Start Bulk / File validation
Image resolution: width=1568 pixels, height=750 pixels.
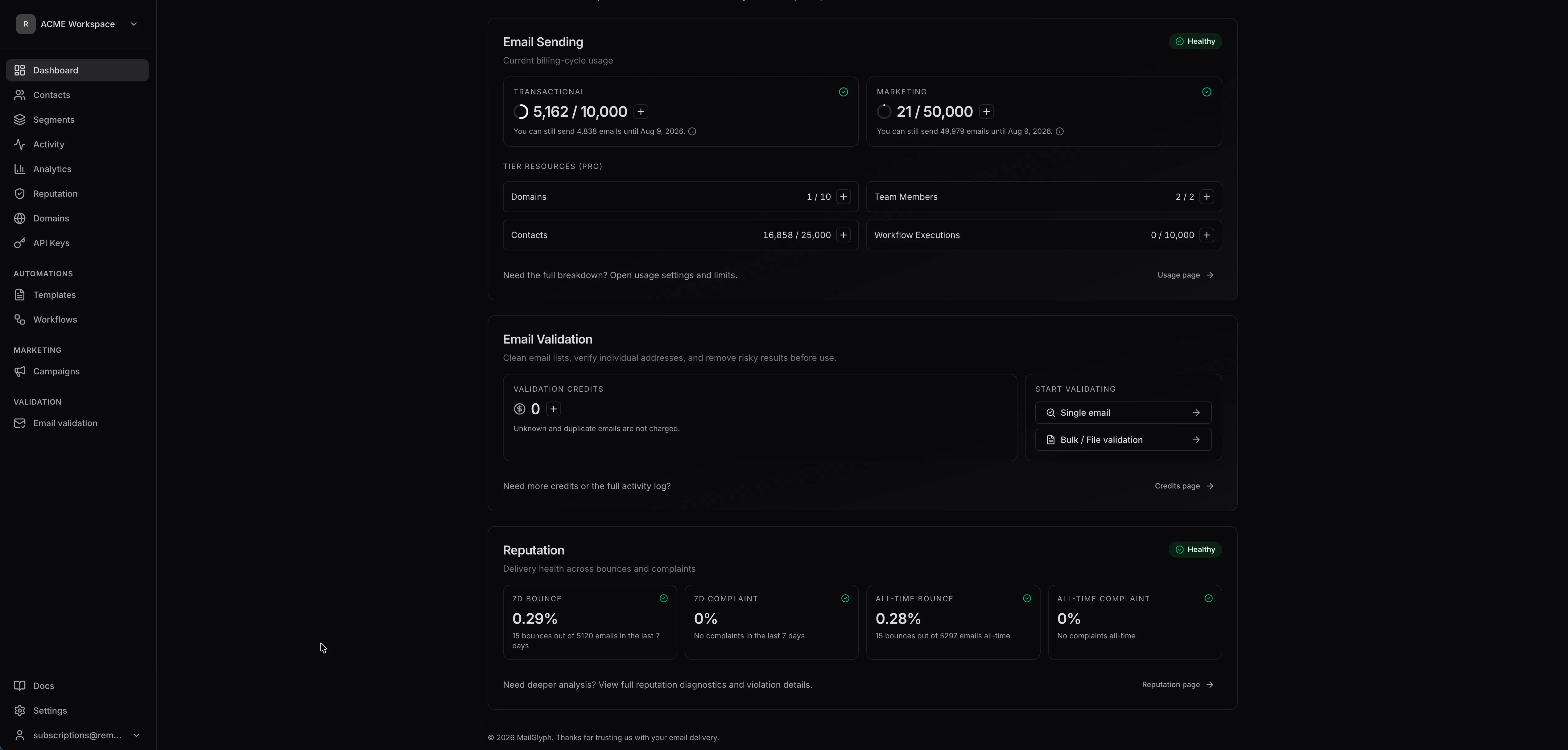click(1123, 439)
